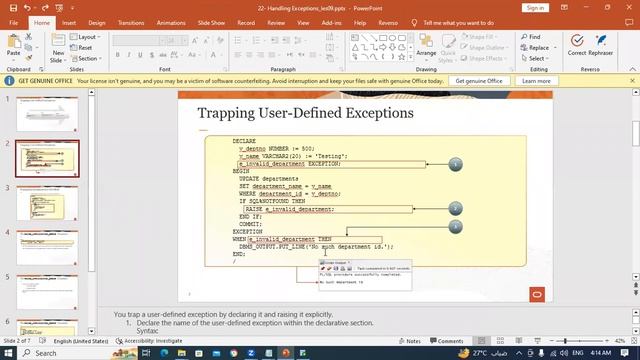Undo the last action
Viewport: 640px width, 360px height.
tap(27, 8)
